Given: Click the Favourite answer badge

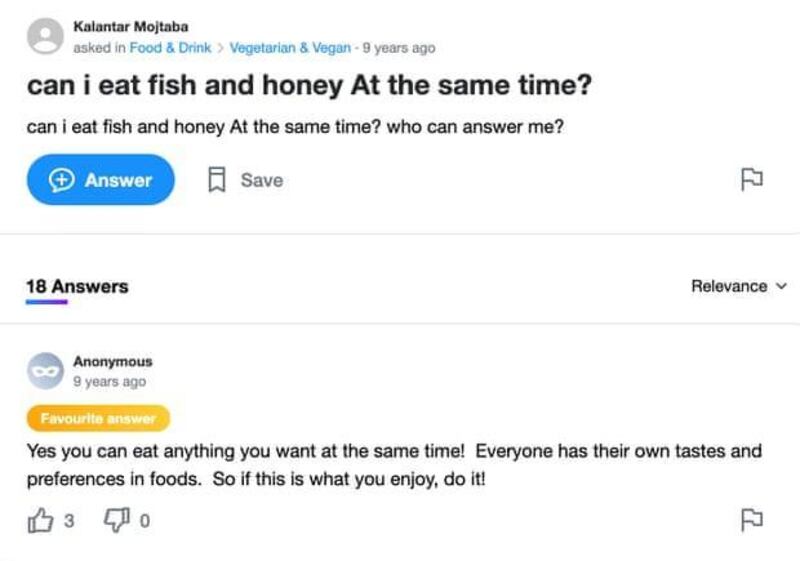Looking at the screenshot, I should pos(98,418).
